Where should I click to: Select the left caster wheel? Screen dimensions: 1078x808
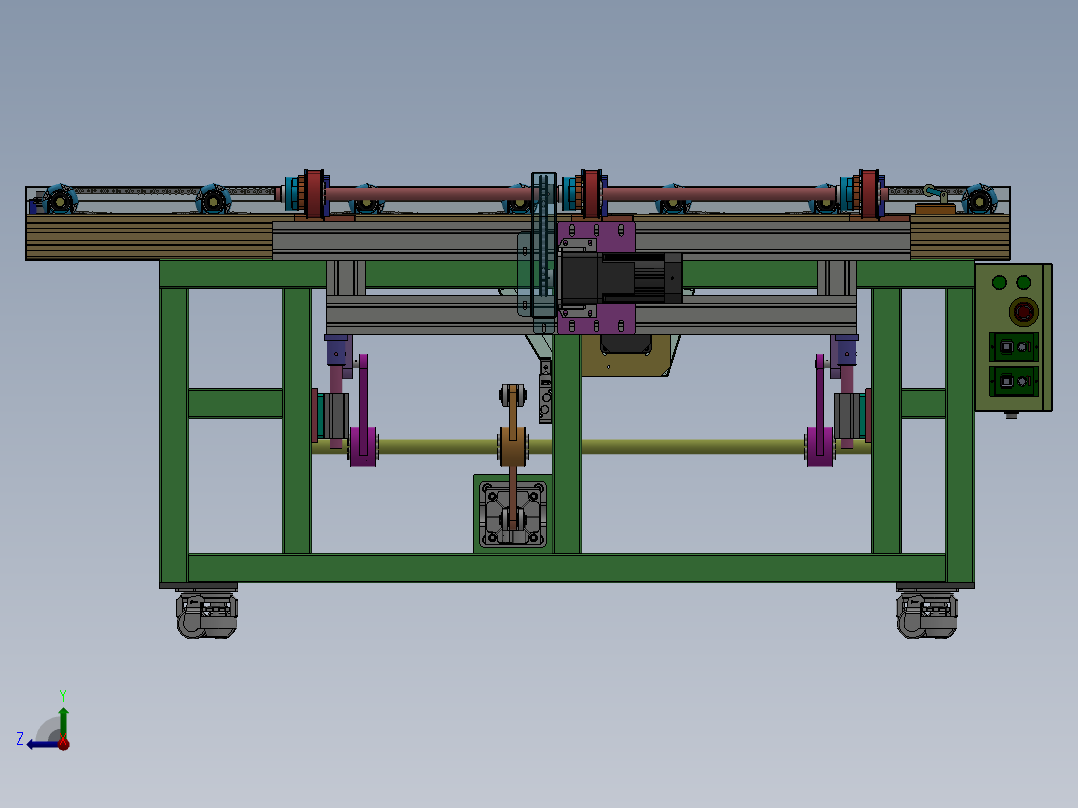click(x=206, y=613)
